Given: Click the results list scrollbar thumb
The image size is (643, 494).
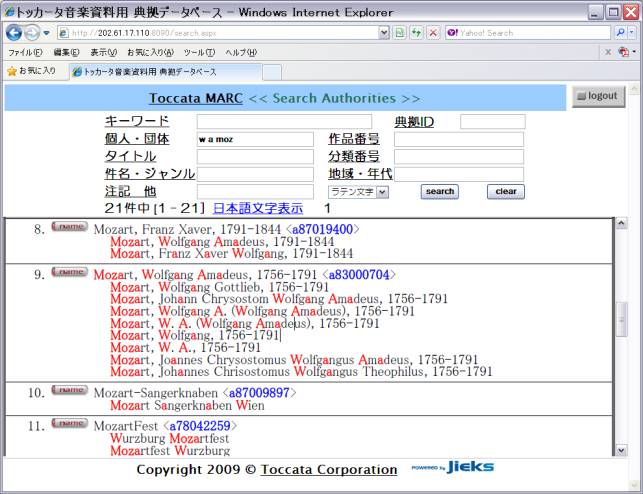Looking at the screenshot, I should (621, 319).
